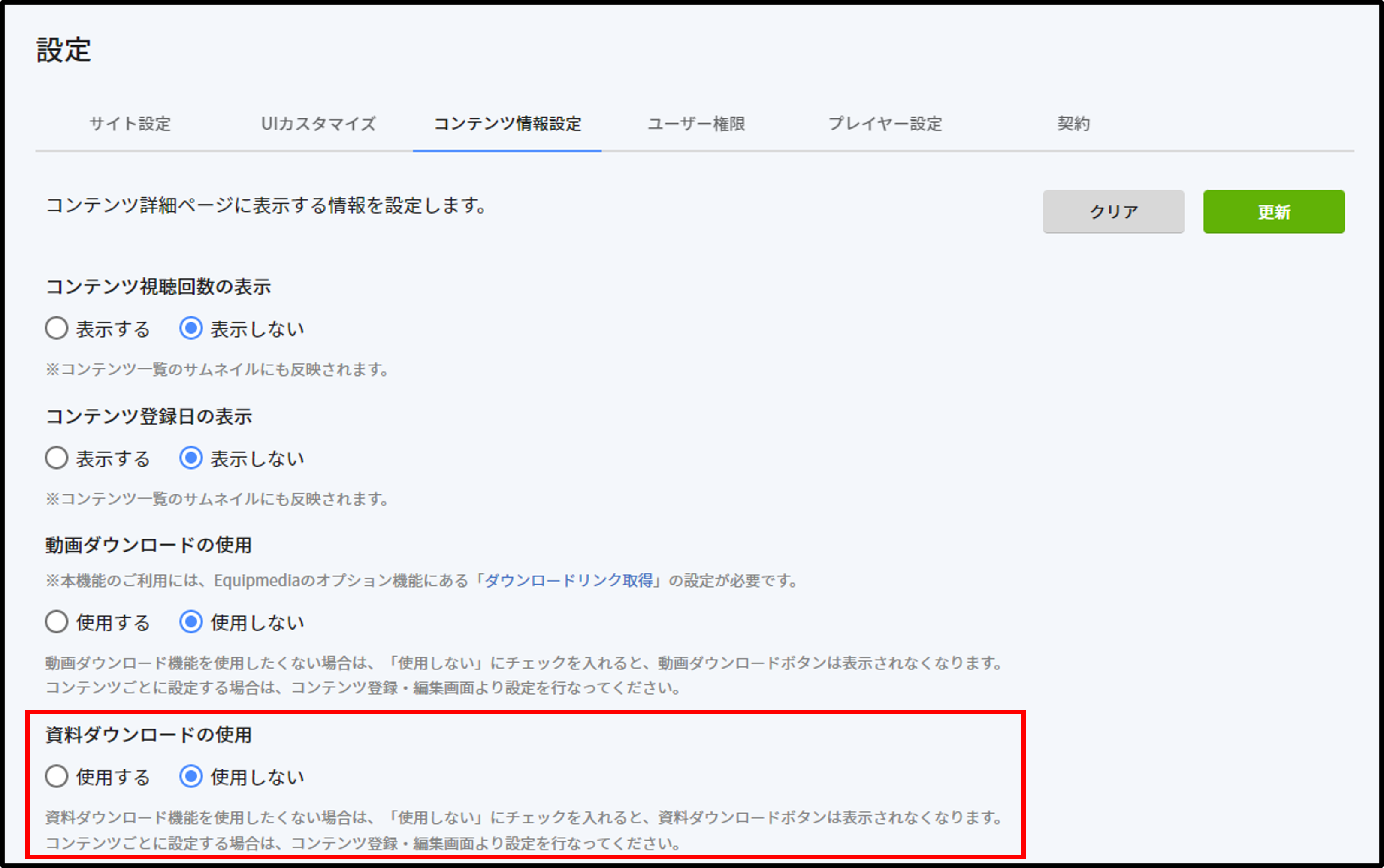Select 表示する for コンテンツ視聴回数の表示
1384x868 pixels.
pyautogui.click(x=57, y=329)
